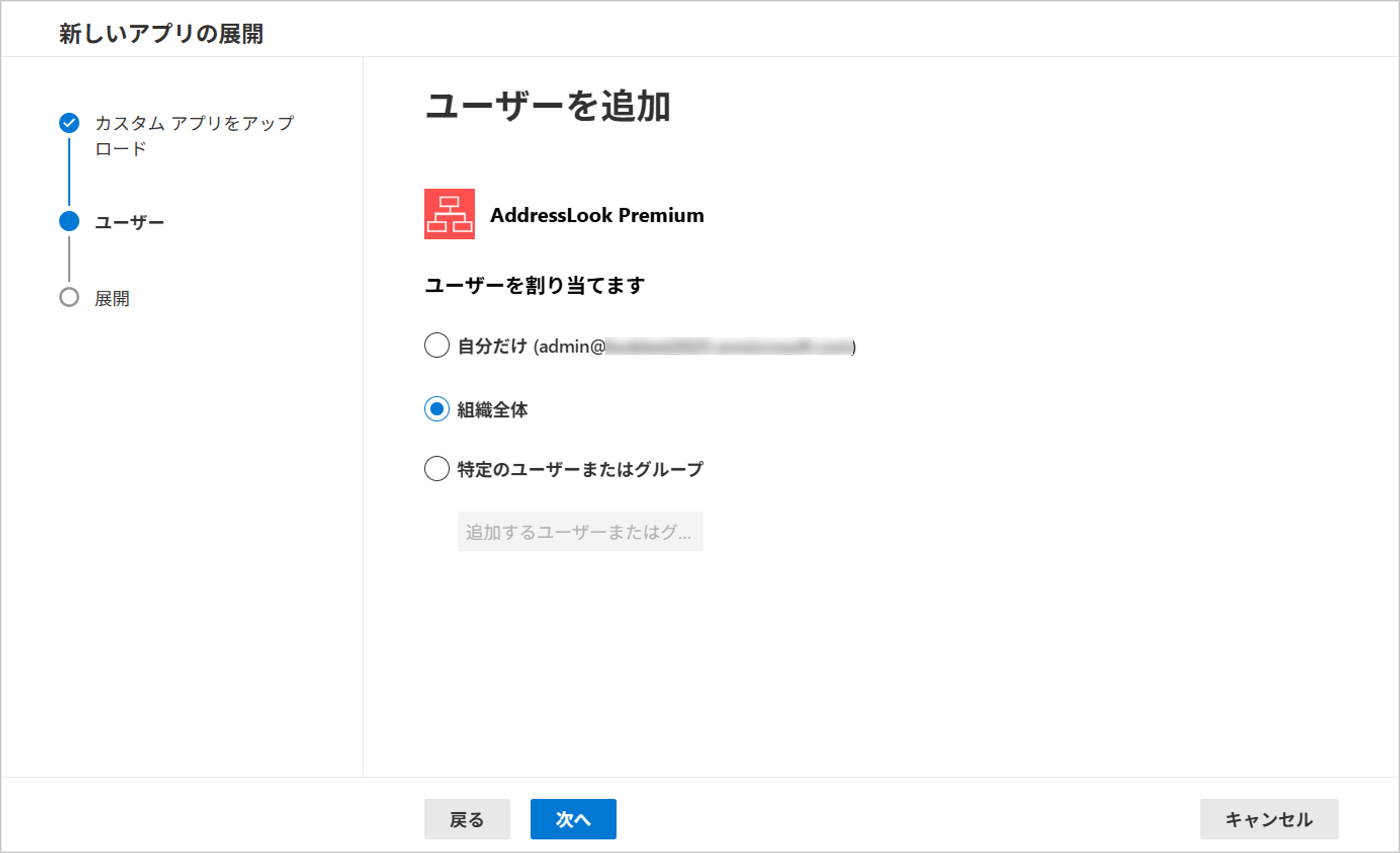Go back with the 戻る button
The height and width of the screenshot is (853, 1400).
click(x=467, y=820)
